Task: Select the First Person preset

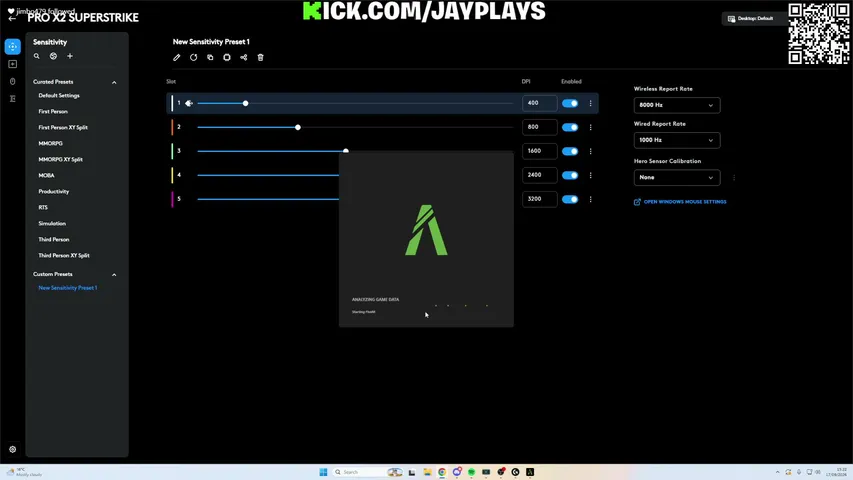Action: 53,112
